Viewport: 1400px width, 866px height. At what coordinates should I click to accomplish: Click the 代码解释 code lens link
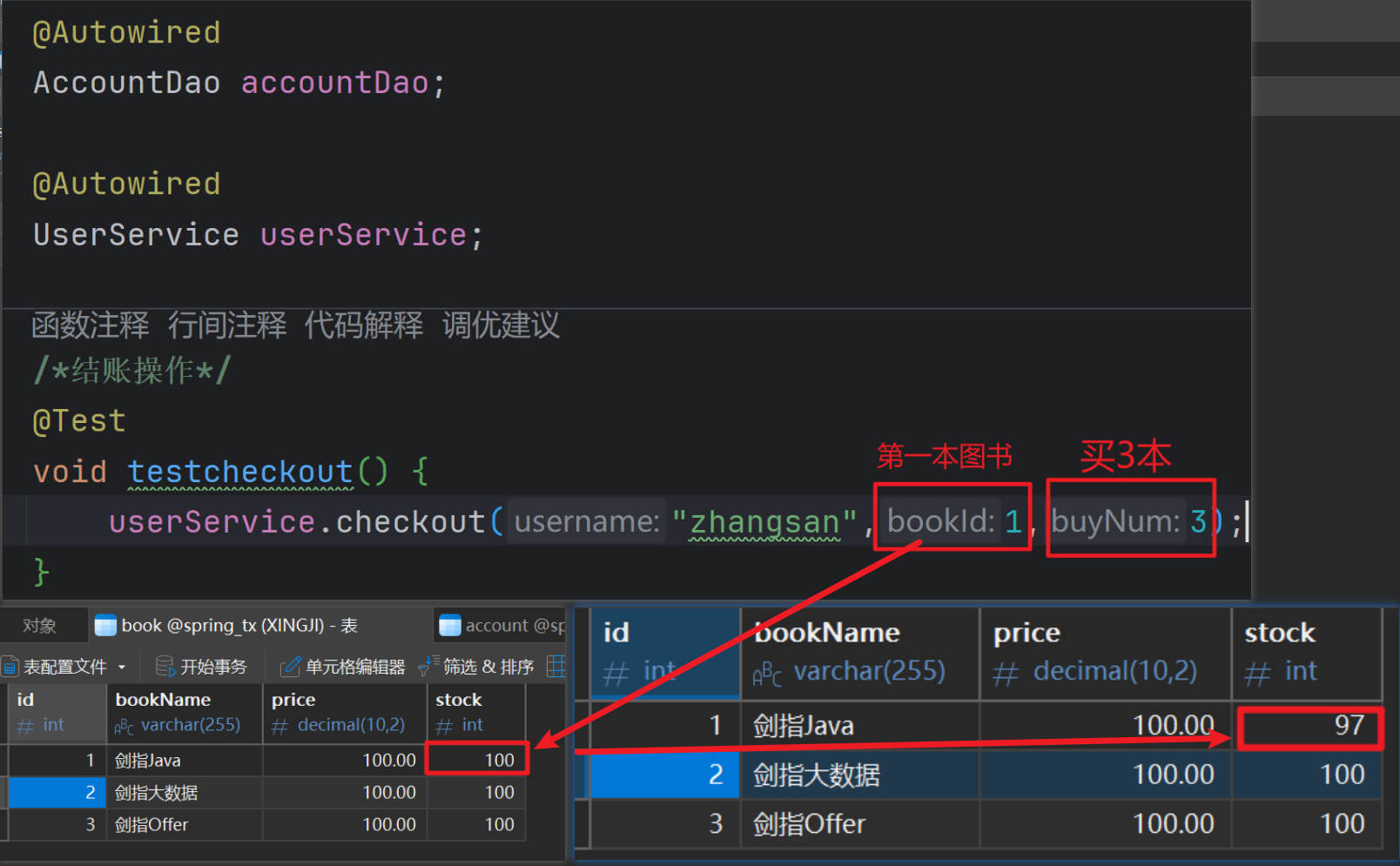click(x=364, y=326)
